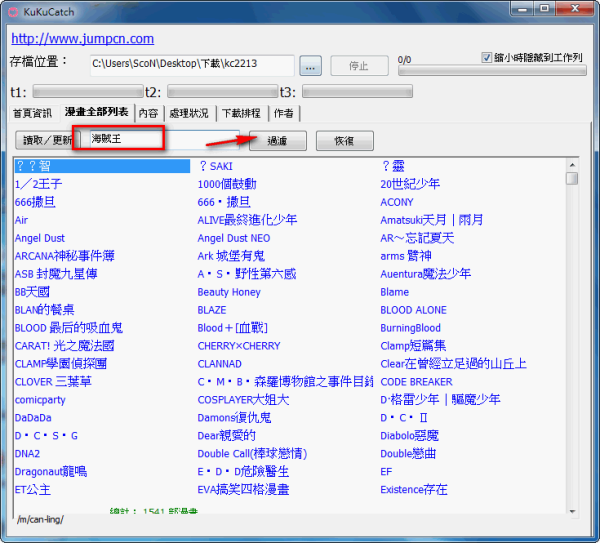Choose 'AR～忘記夏天' entry
Screen dimensions: 600x543
point(417,238)
